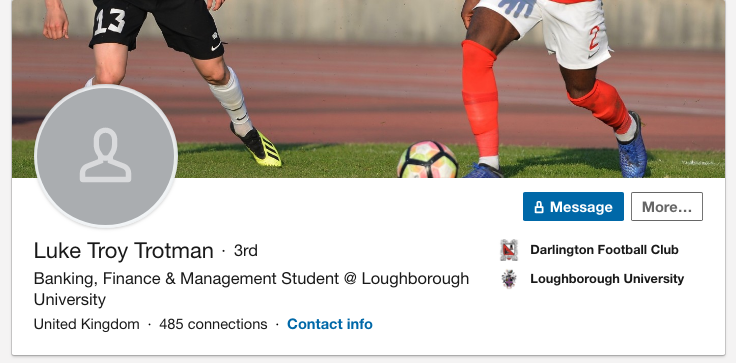Screen dimensions: 736x363
Task: Click the yellow football boot in banner
Action: click(x=256, y=145)
